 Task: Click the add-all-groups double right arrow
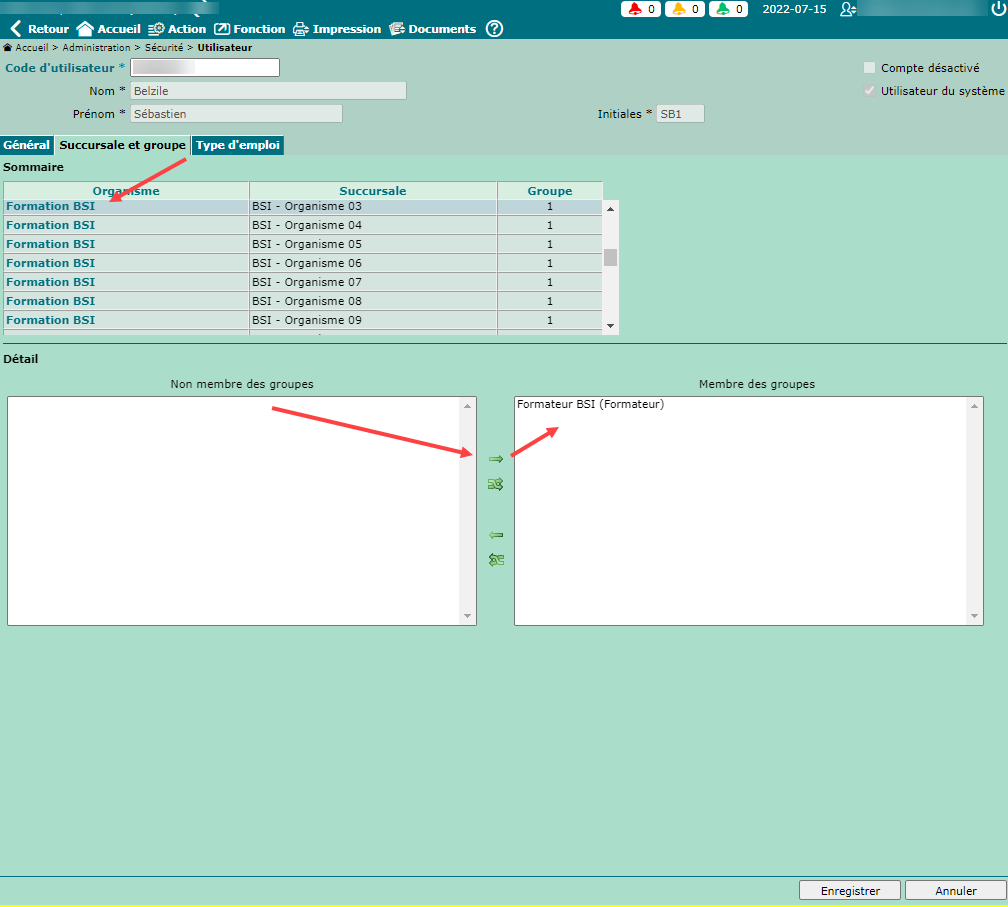[x=495, y=484]
